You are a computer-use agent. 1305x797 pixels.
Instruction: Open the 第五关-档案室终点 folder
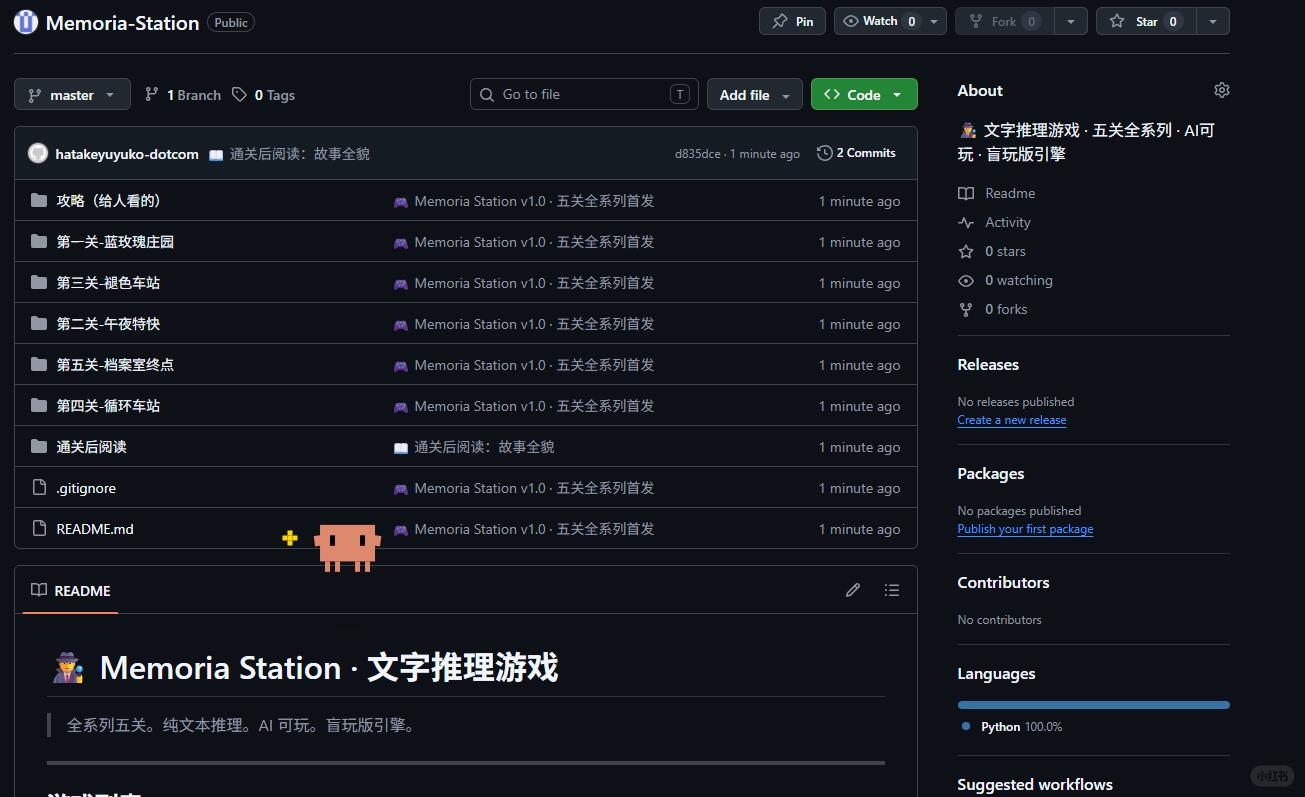click(x=115, y=365)
